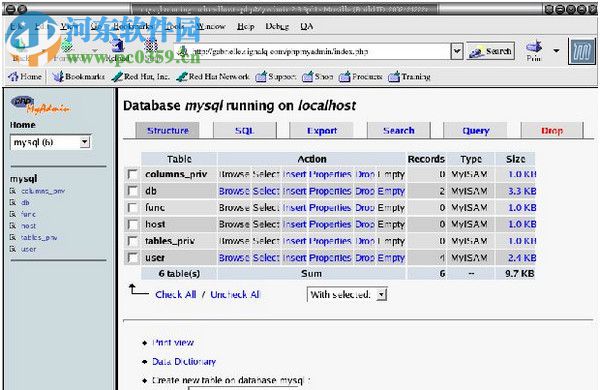Click the Check All link
This screenshot has height=390, width=600.
[176, 295]
